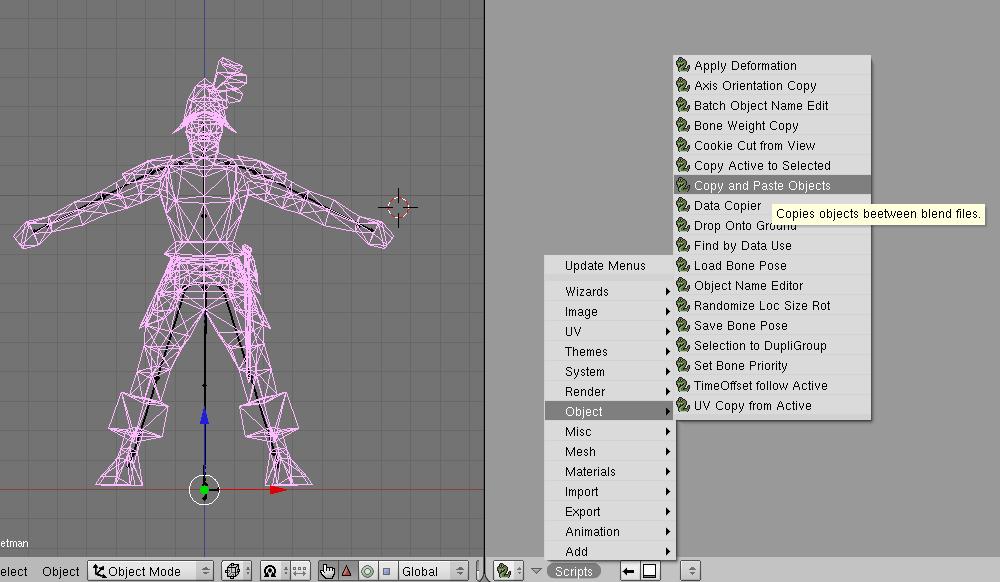Expand the Misc submenu
The image size is (1000, 582).
(x=609, y=432)
